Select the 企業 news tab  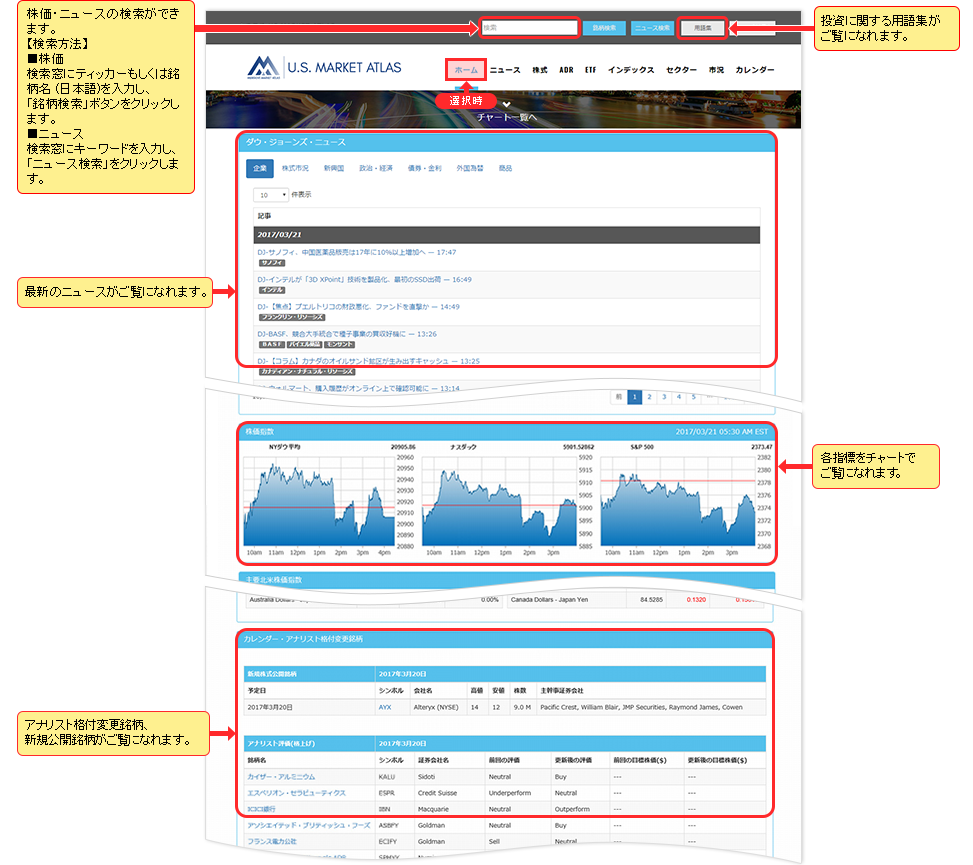click(x=260, y=168)
